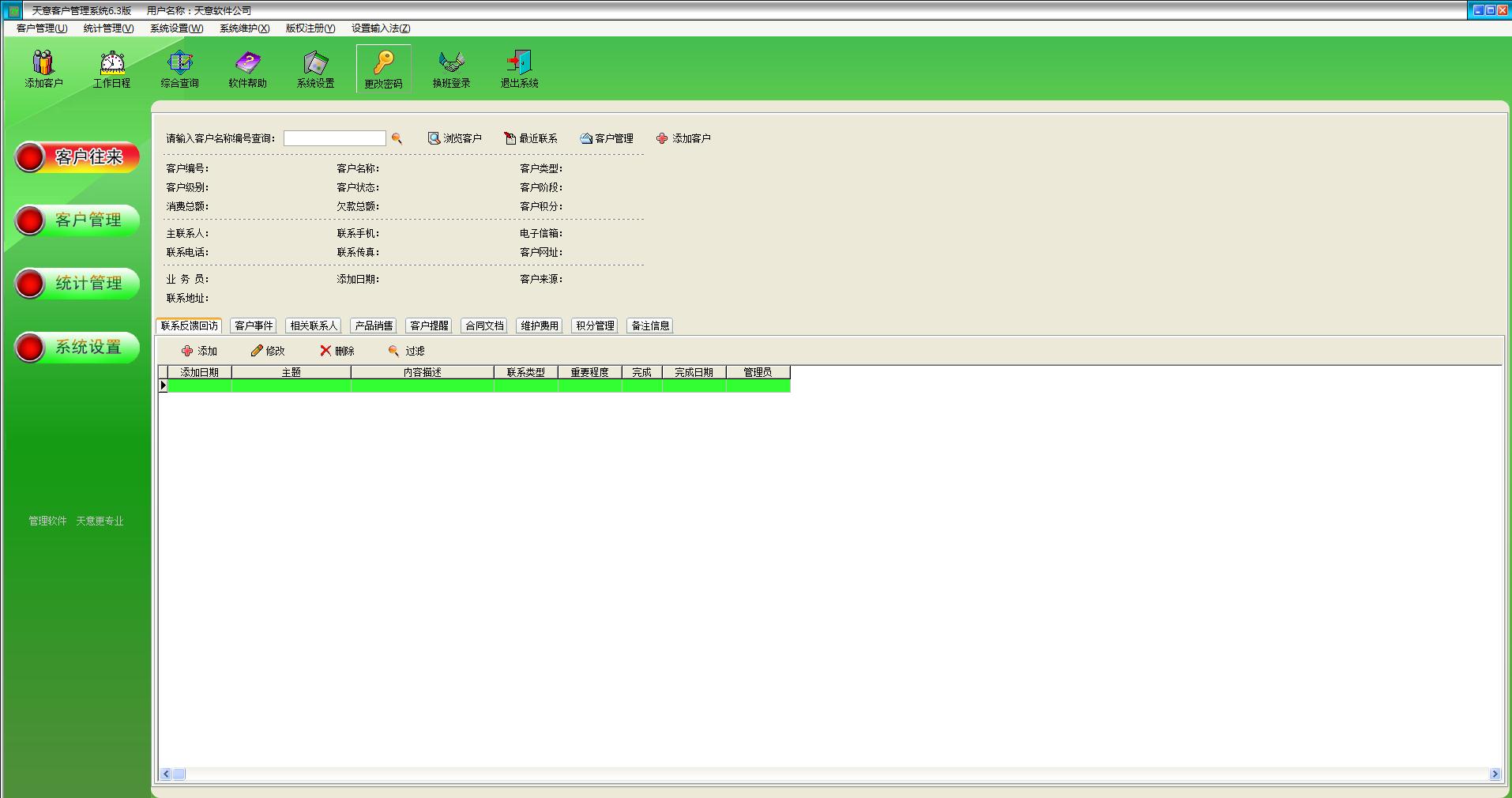The height and width of the screenshot is (798, 1512).
Task: Switch to the 合同文档 tab
Action: [x=484, y=326]
